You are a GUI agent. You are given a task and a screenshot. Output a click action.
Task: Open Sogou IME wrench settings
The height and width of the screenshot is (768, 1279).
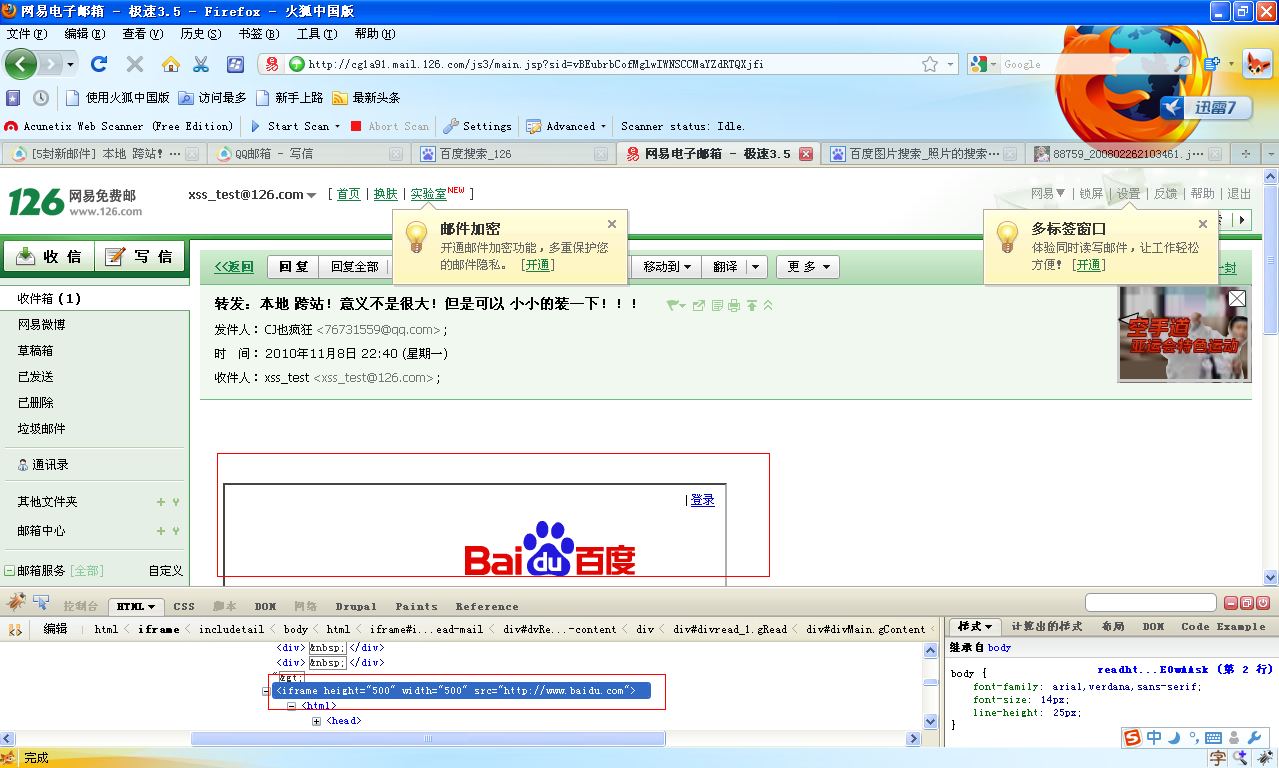click(1255, 739)
